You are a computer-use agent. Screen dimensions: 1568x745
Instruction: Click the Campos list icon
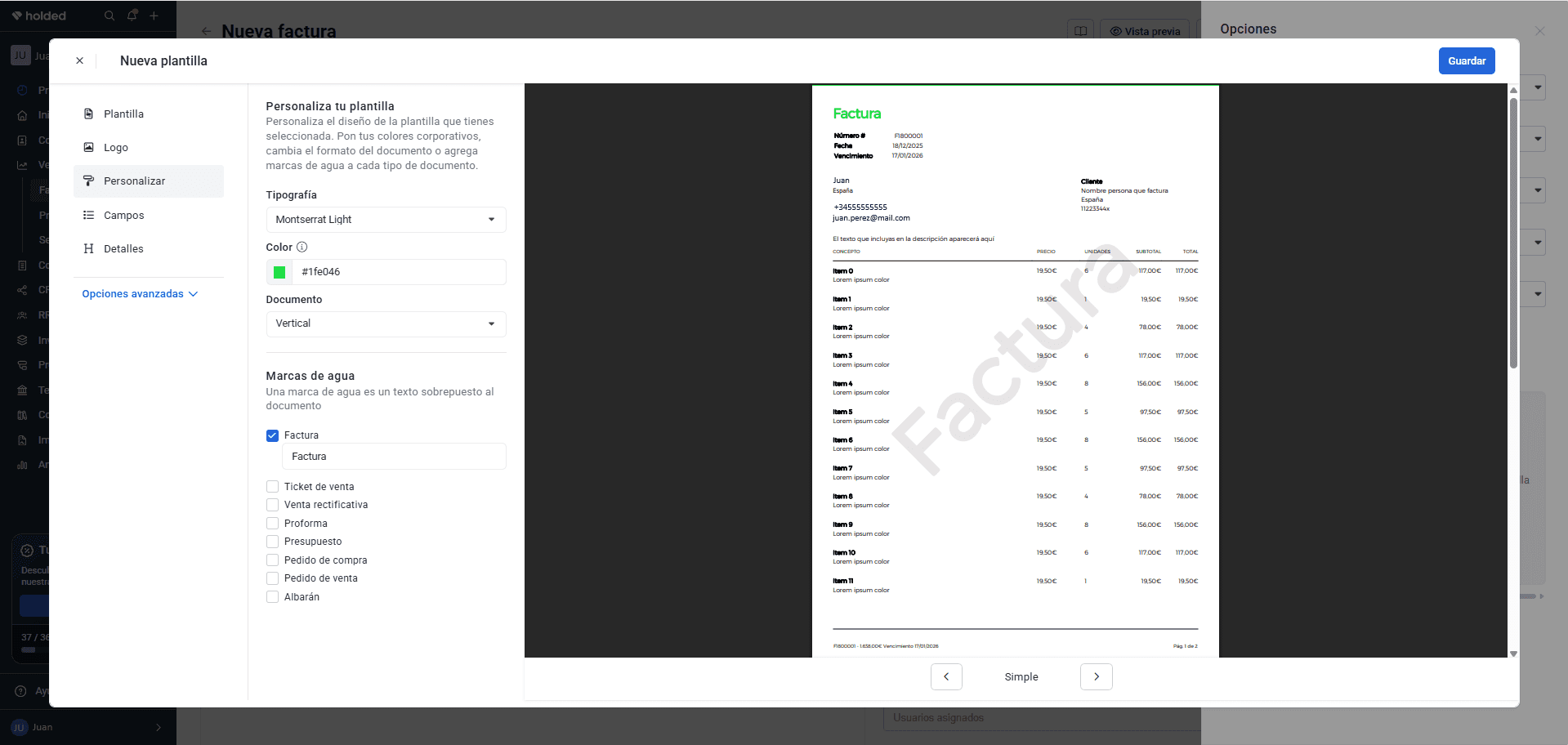point(88,215)
